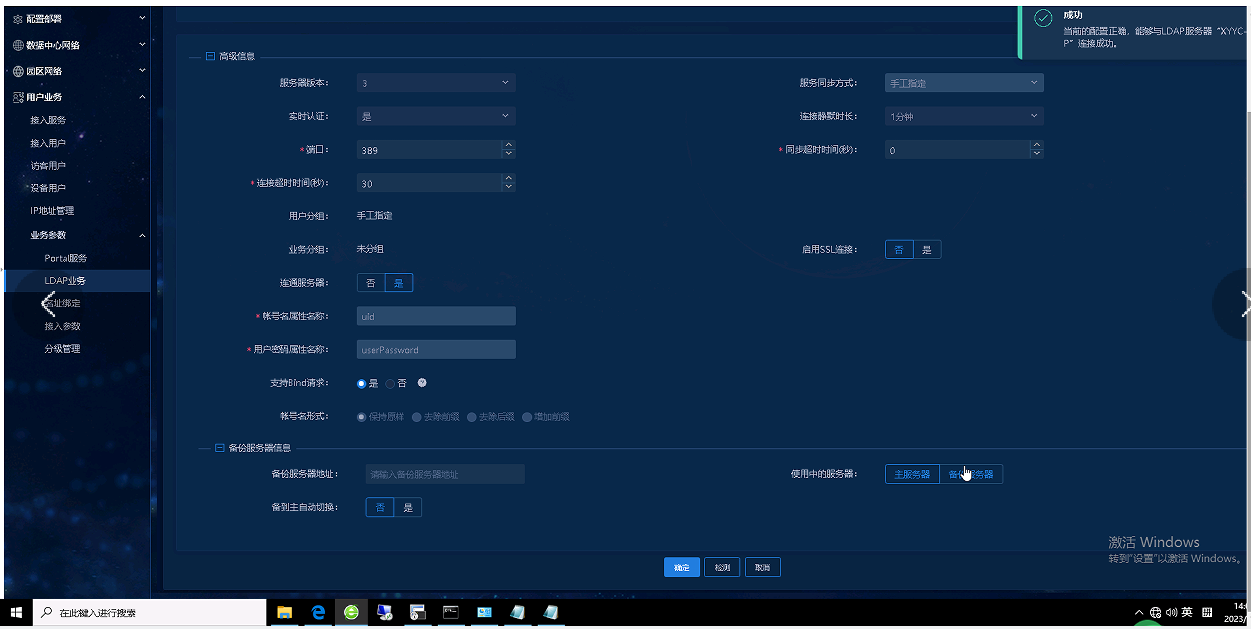Viewport: 1251px width, 629px height.
Task: Select 主服务器 as server in use
Action: (x=912, y=474)
